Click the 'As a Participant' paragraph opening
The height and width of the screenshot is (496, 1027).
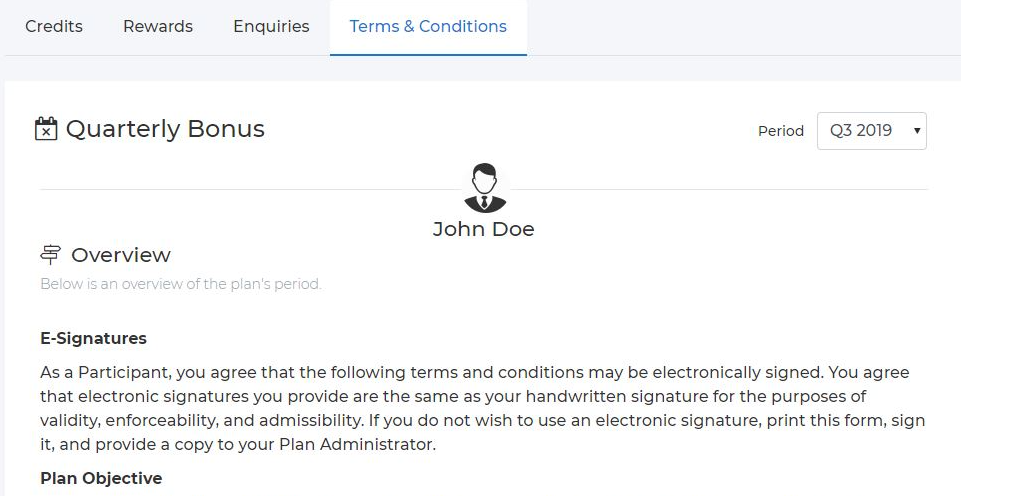pyautogui.click(x=106, y=372)
